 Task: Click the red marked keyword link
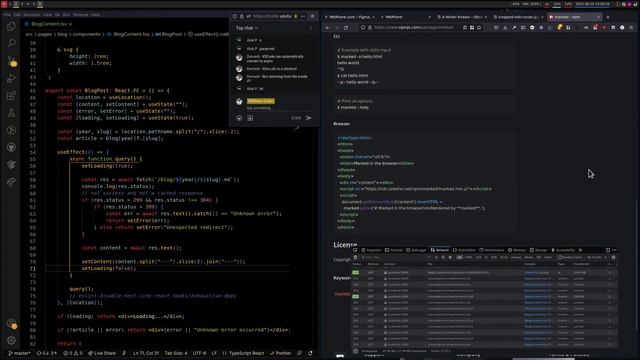[x=342, y=294]
